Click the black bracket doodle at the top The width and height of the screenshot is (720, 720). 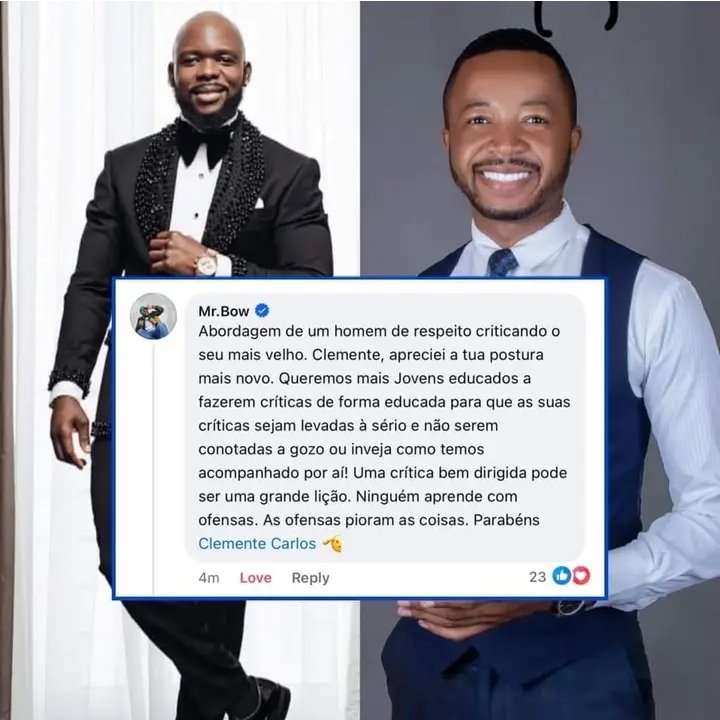point(576,18)
